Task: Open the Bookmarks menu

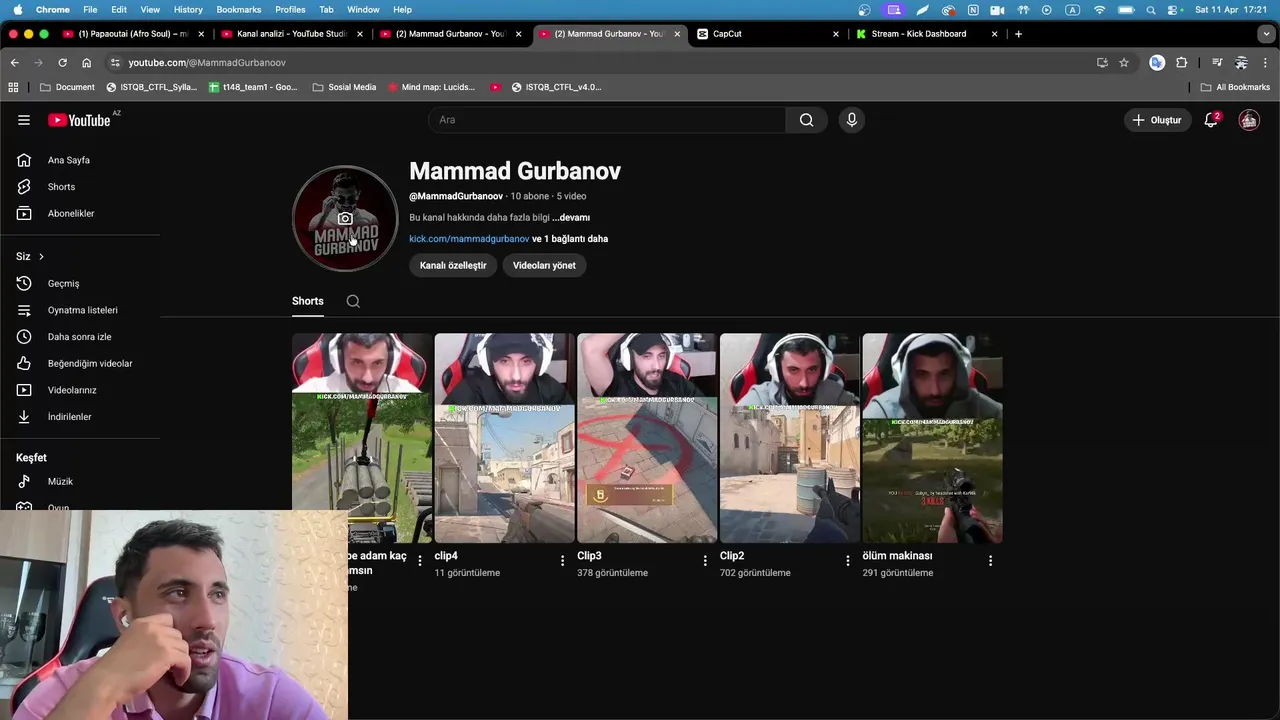Action: (238, 9)
